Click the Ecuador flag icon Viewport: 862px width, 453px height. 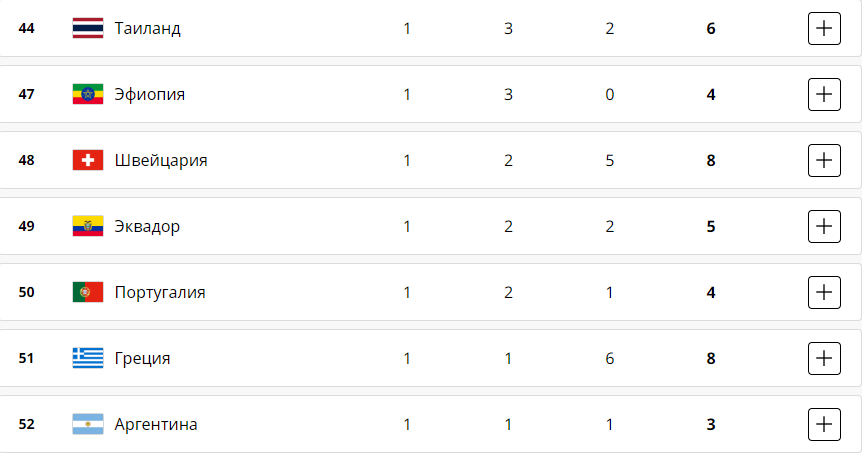click(88, 226)
